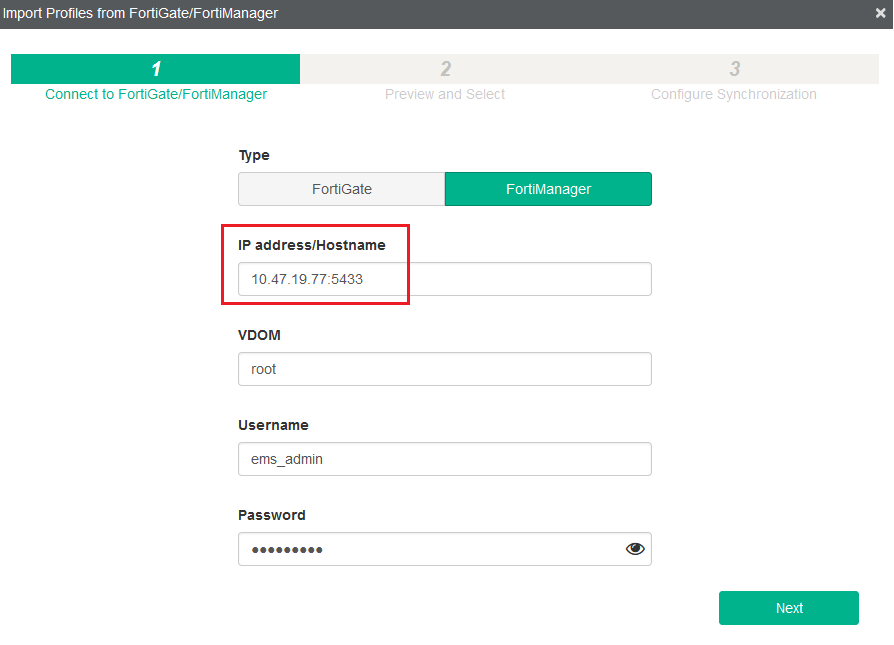
Task: Show password with the eye icon
Action: 635,549
